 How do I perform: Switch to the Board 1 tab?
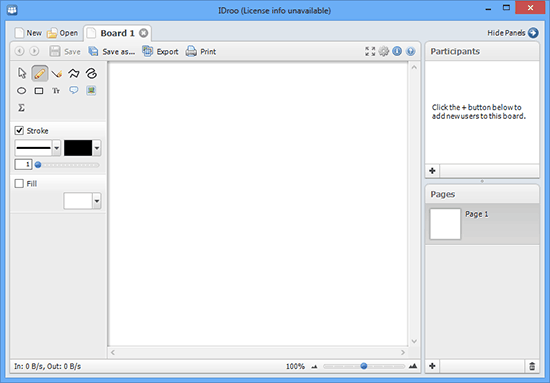tap(117, 33)
